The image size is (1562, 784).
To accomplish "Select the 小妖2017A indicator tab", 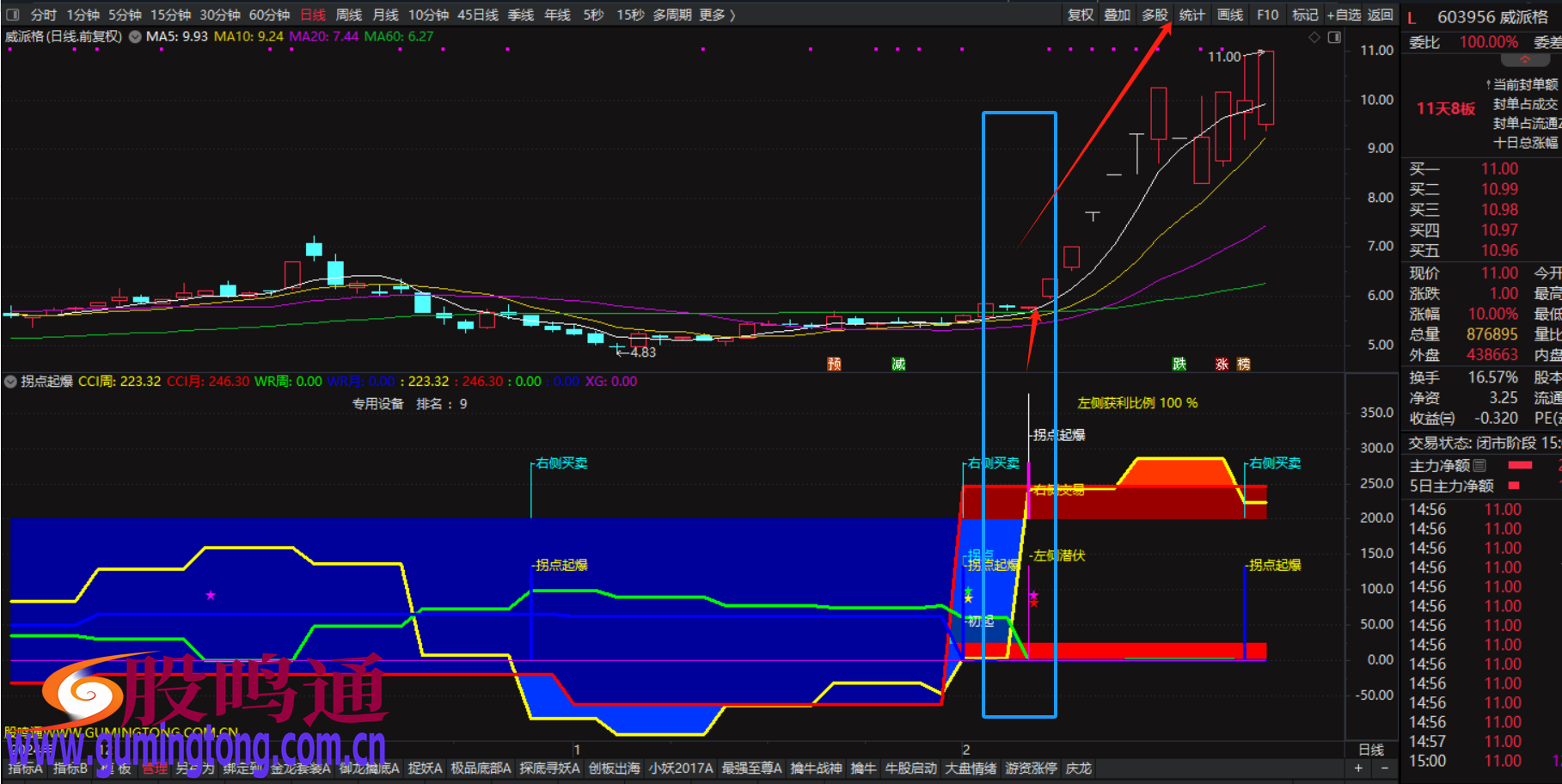I will 681,769.
